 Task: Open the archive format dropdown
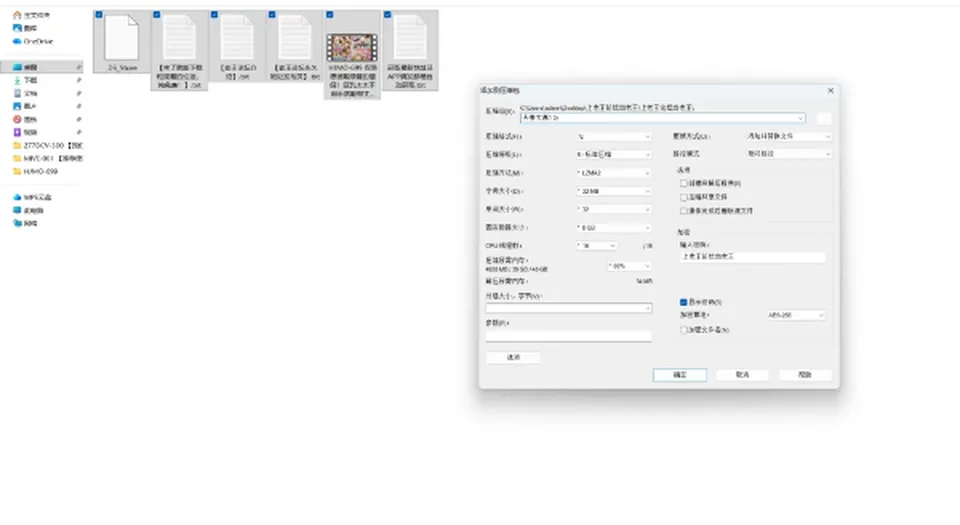click(x=613, y=136)
